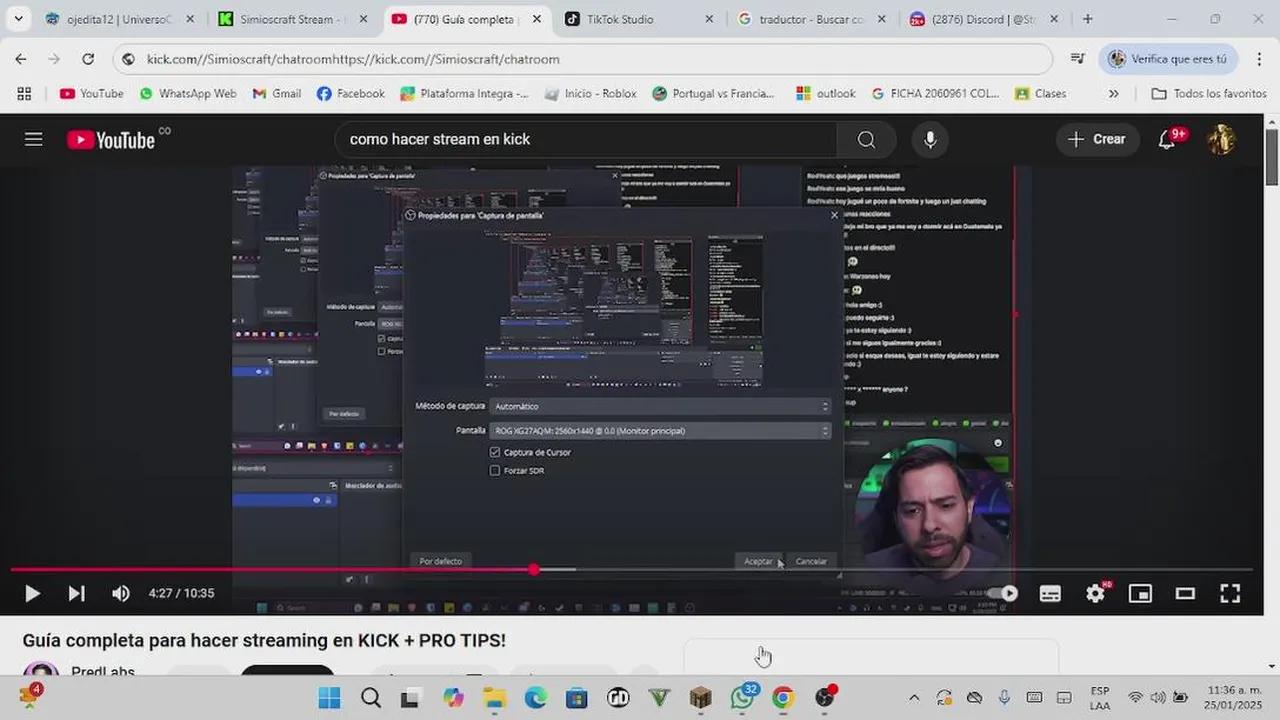The image size is (1280, 720).
Task: Turn on video subtitles
Action: [x=1050, y=593]
